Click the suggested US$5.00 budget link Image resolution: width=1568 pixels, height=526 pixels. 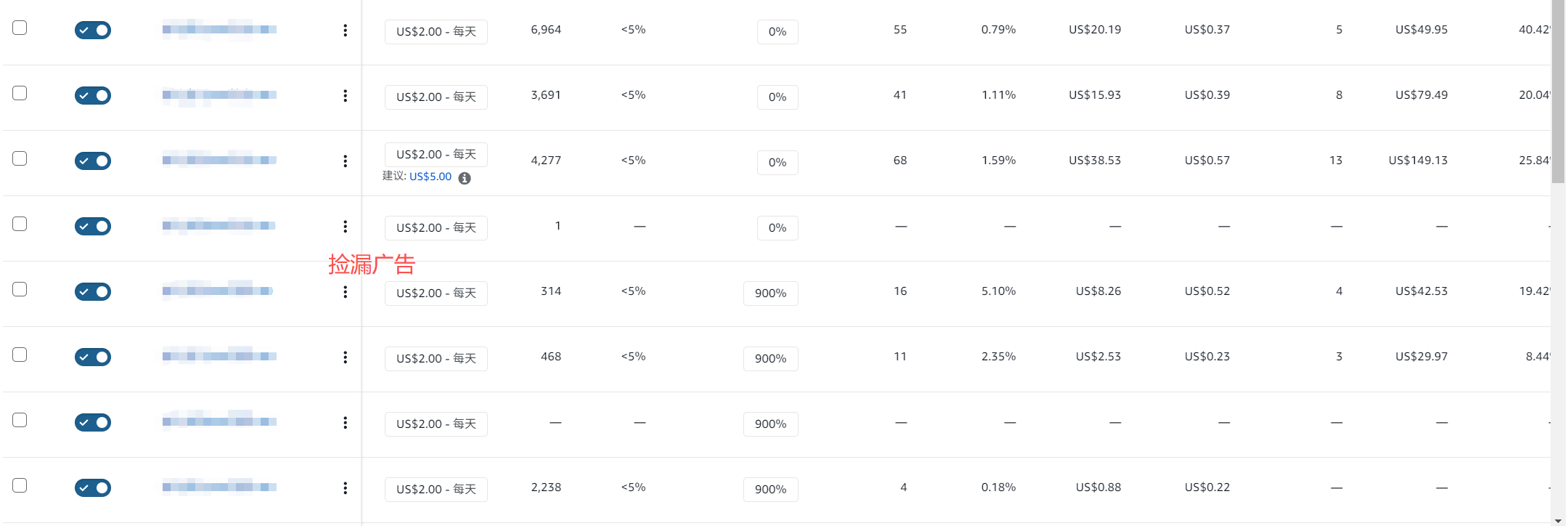coord(430,177)
